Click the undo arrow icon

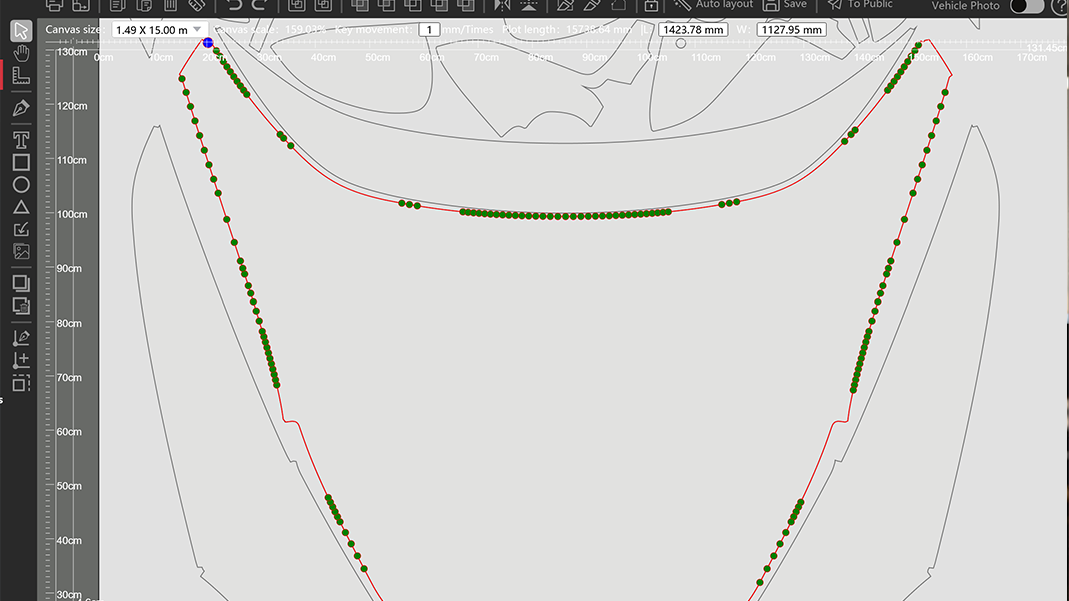pos(234,5)
